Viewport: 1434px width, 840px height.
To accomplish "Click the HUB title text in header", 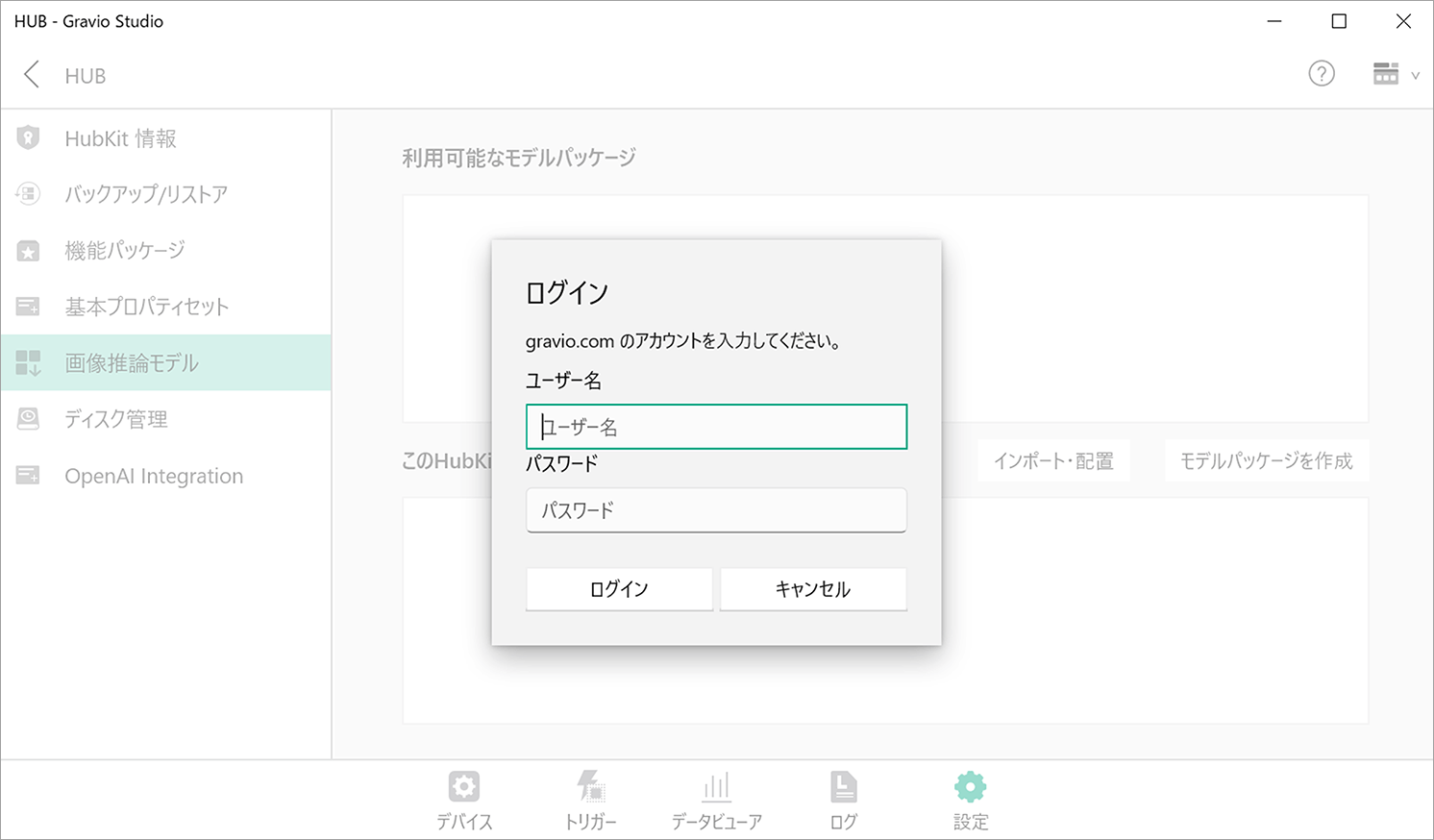I will click(86, 76).
